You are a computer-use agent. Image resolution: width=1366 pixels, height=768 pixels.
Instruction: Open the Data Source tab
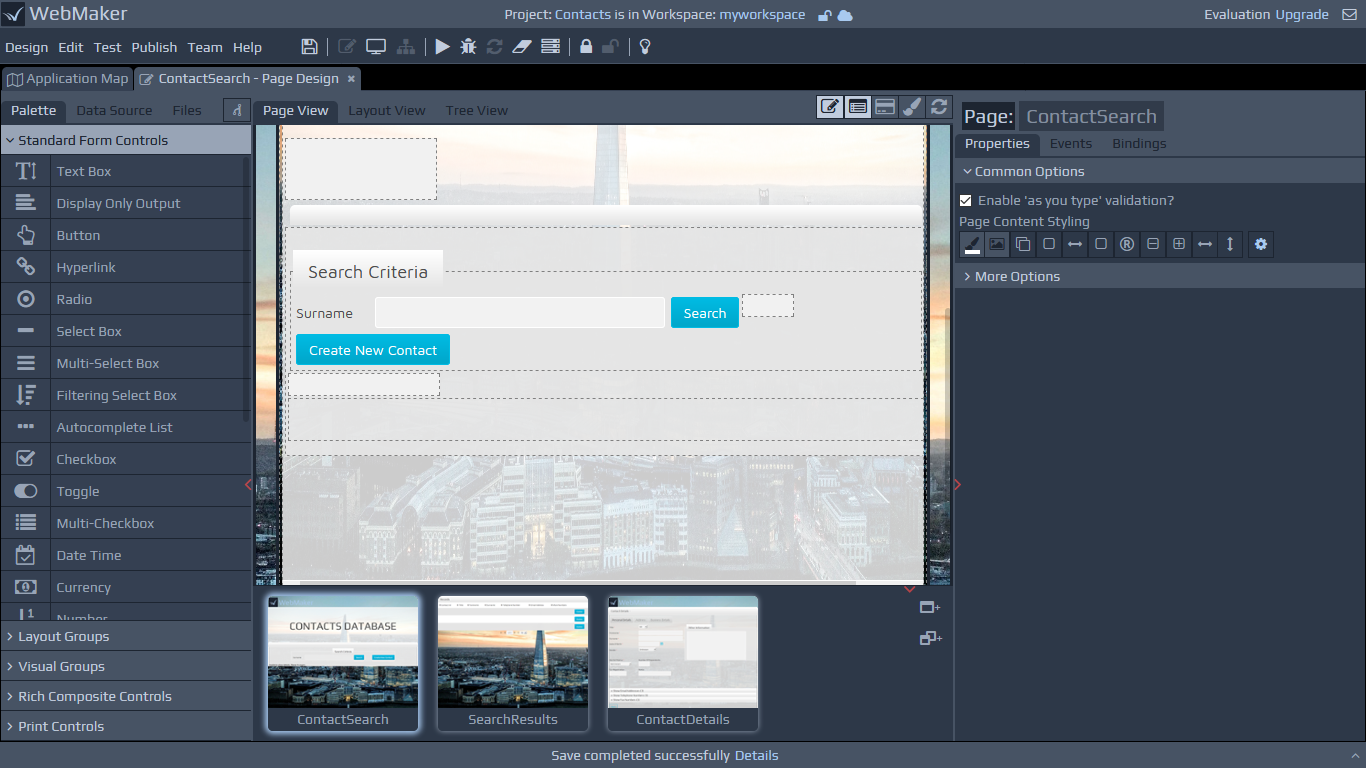[114, 110]
